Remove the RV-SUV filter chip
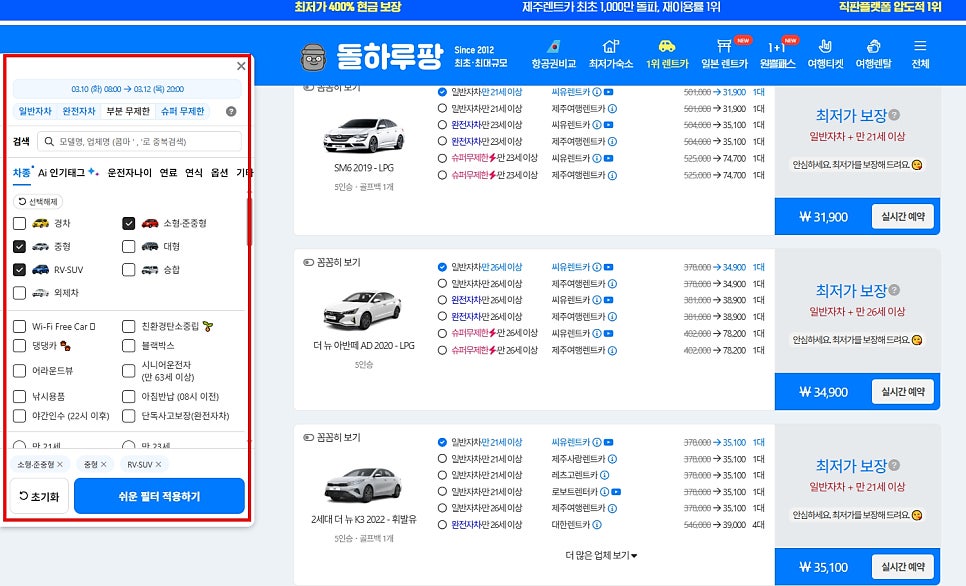 point(158,465)
